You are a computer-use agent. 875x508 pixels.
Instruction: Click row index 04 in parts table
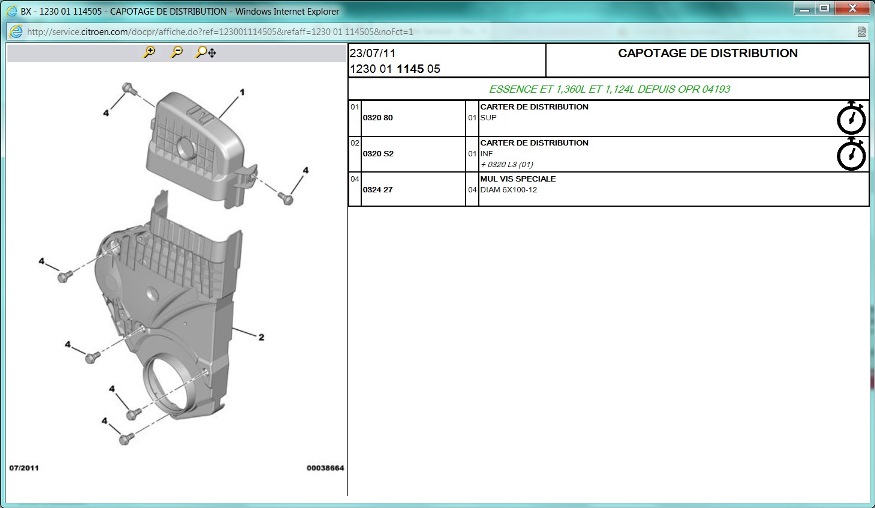354,179
